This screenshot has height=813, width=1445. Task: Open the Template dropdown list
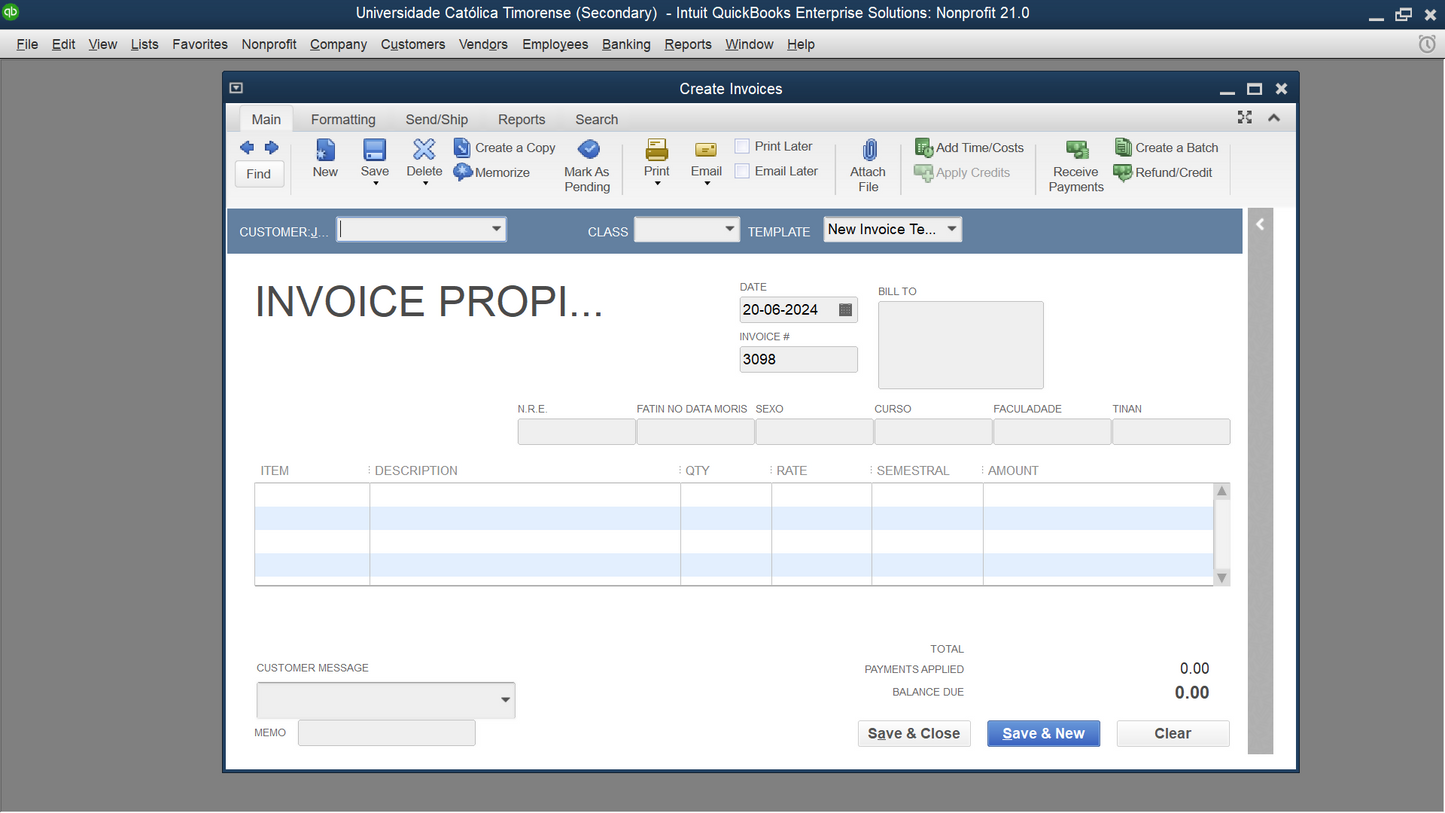click(951, 229)
